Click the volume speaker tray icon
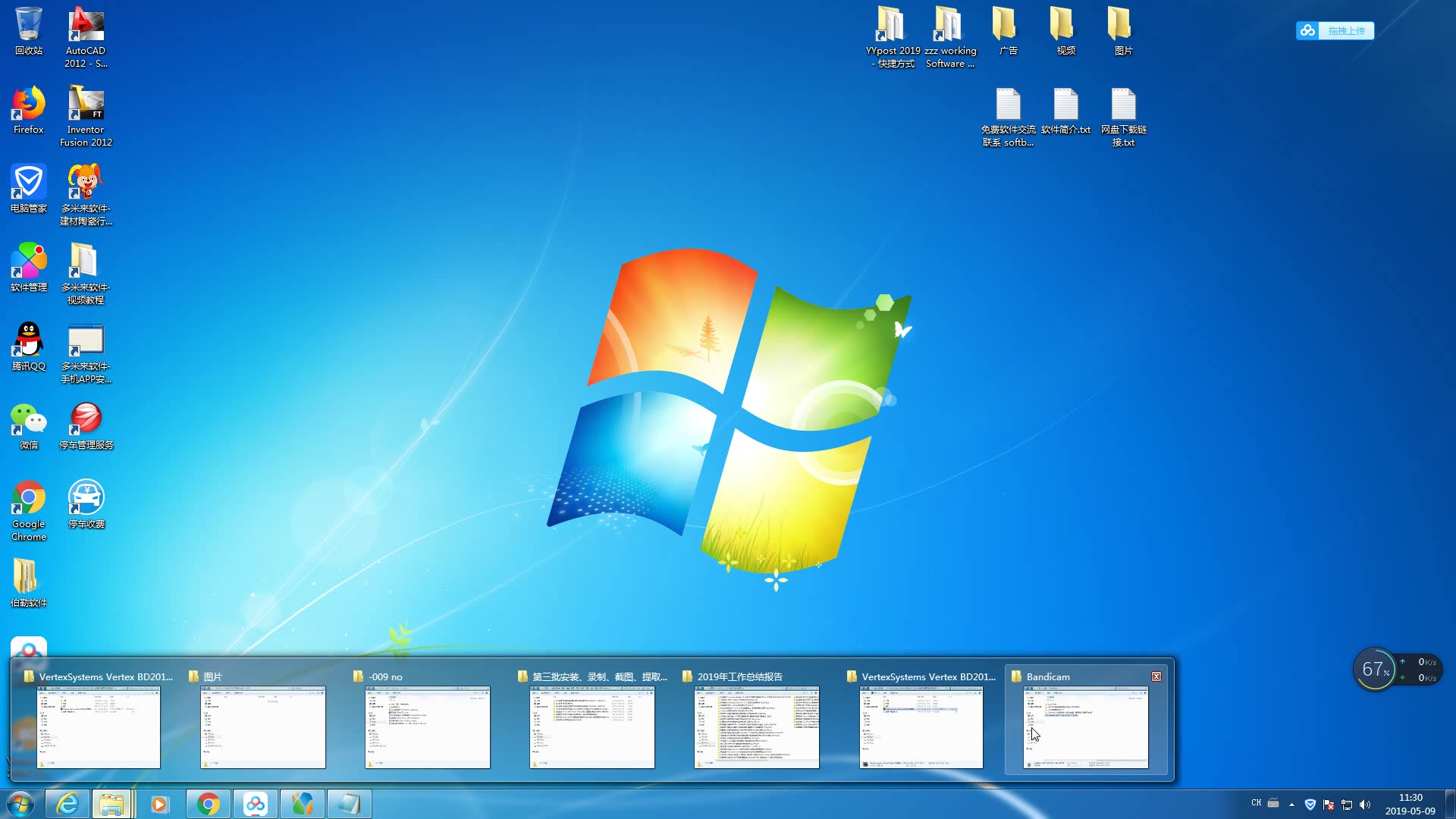Image resolution: width=1456 pixels, height=819 pixels. click(x=1365, y=805)
